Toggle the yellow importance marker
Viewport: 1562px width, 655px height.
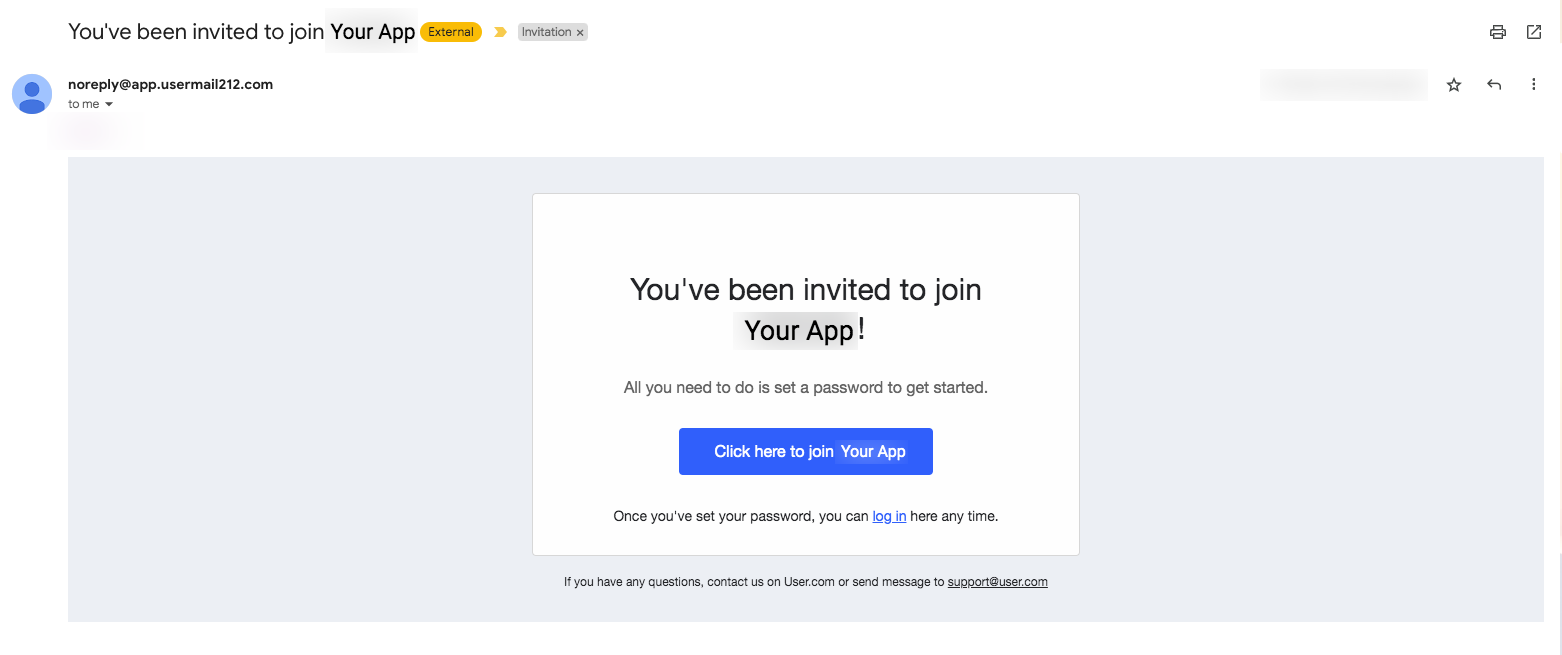501,32
